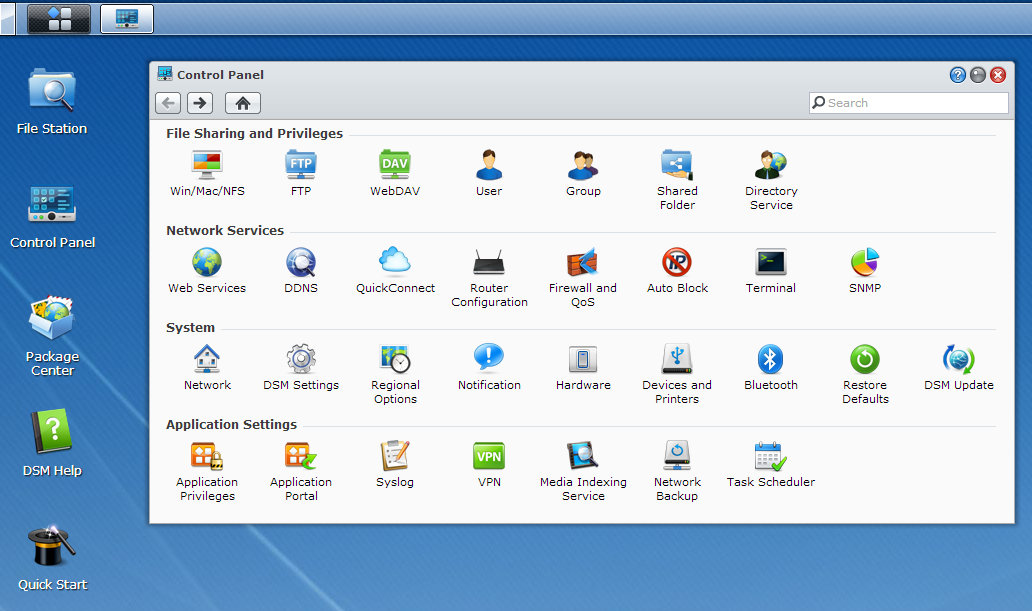Screen dimensions: 1032x611
Task: Open Directory Service settings
Action: (x=771, y=180)
